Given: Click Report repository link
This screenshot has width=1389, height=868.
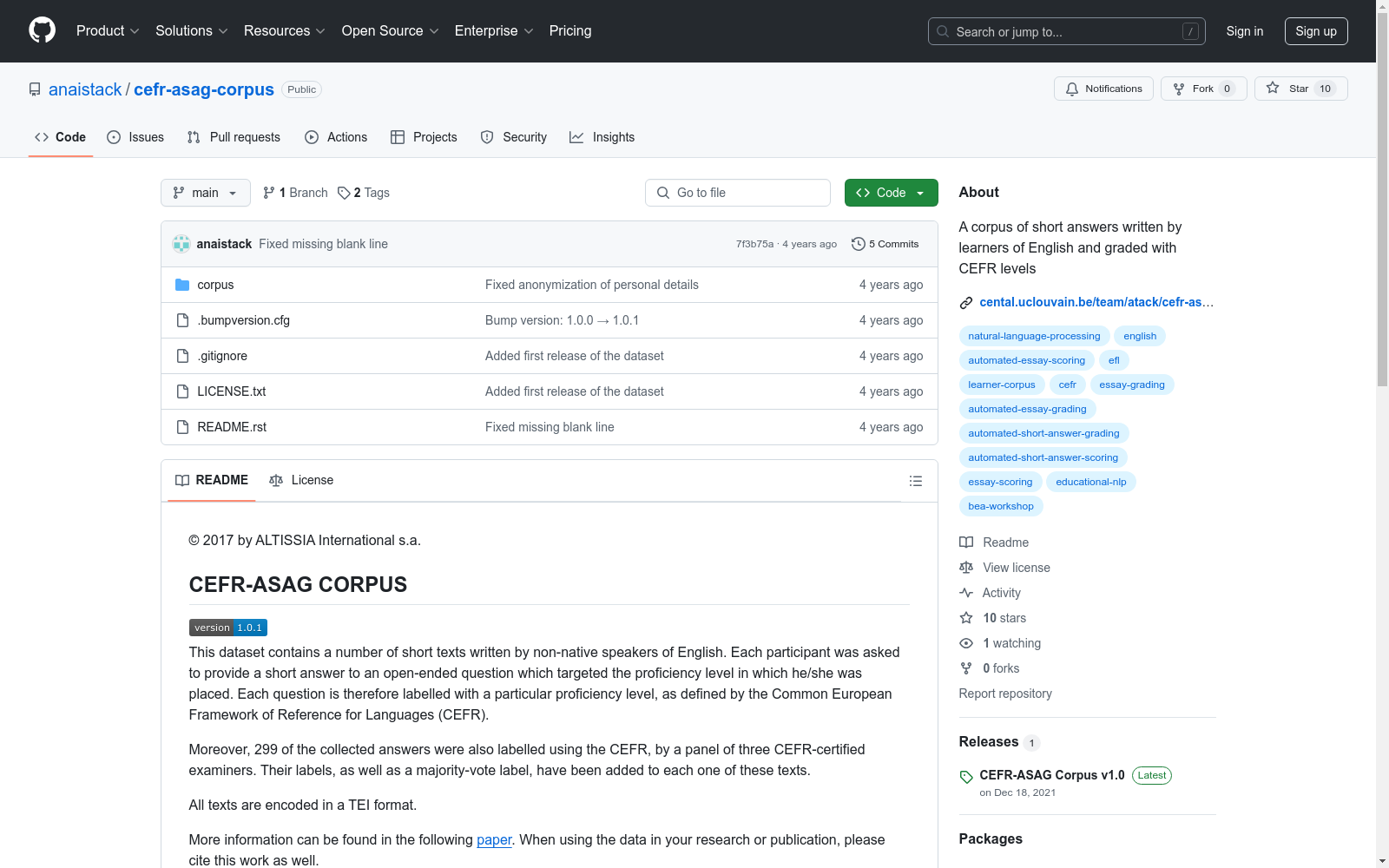Looking at the screenshot, I should (1005, 694).
